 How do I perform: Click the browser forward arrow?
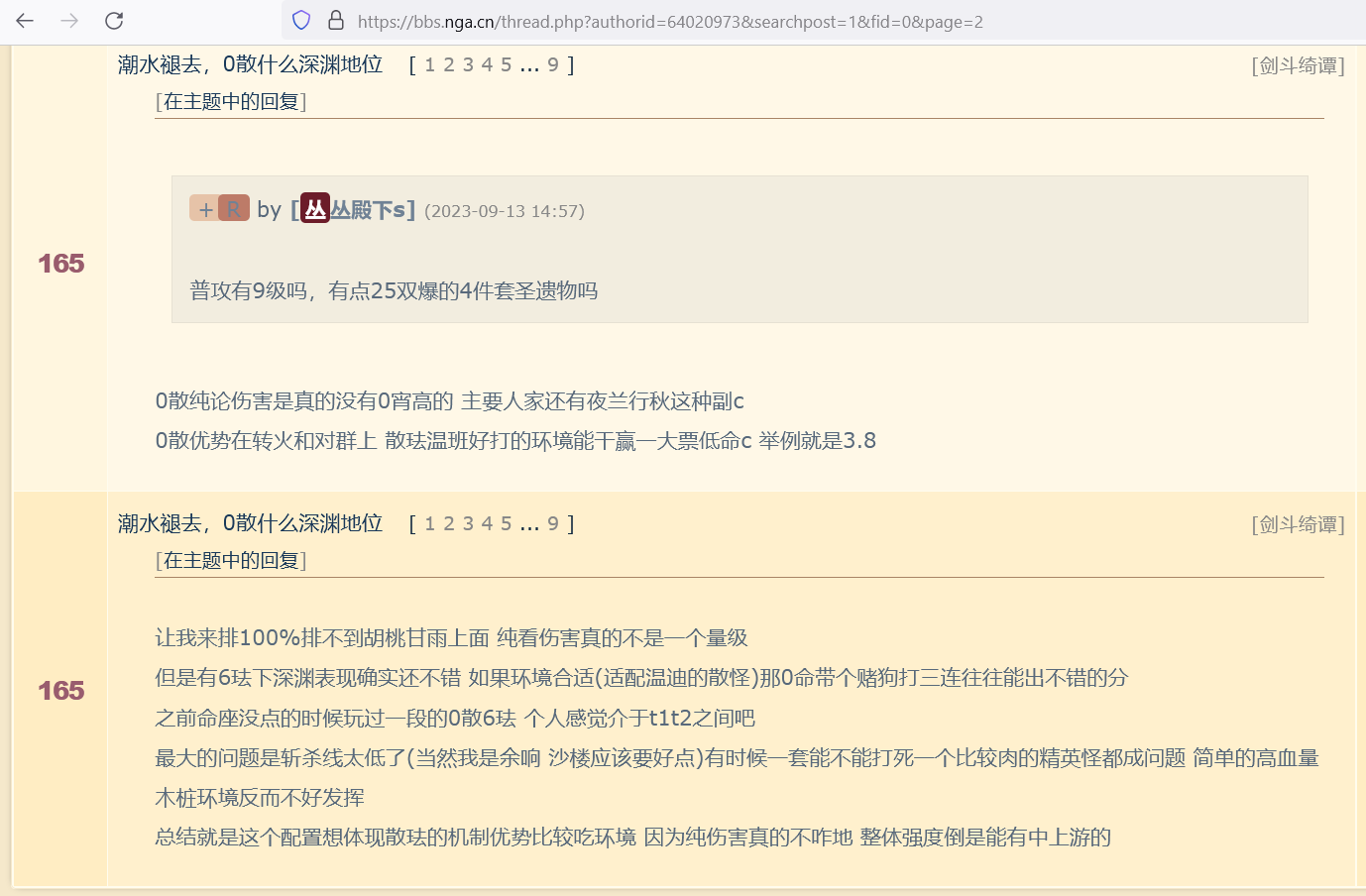[x=69, y=21]
